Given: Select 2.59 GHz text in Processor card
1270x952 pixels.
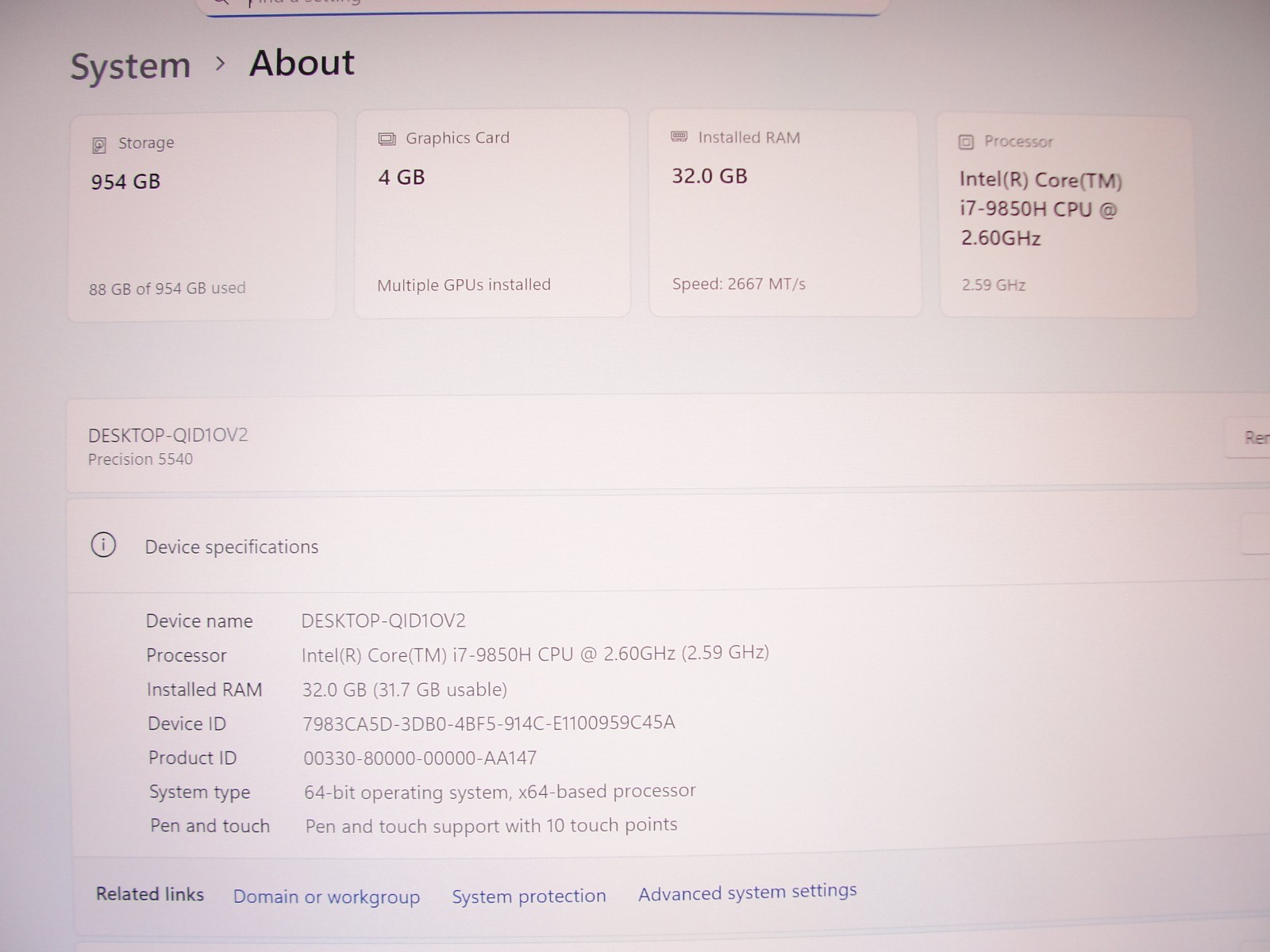Looking at the screenshot, I should 994,285.
